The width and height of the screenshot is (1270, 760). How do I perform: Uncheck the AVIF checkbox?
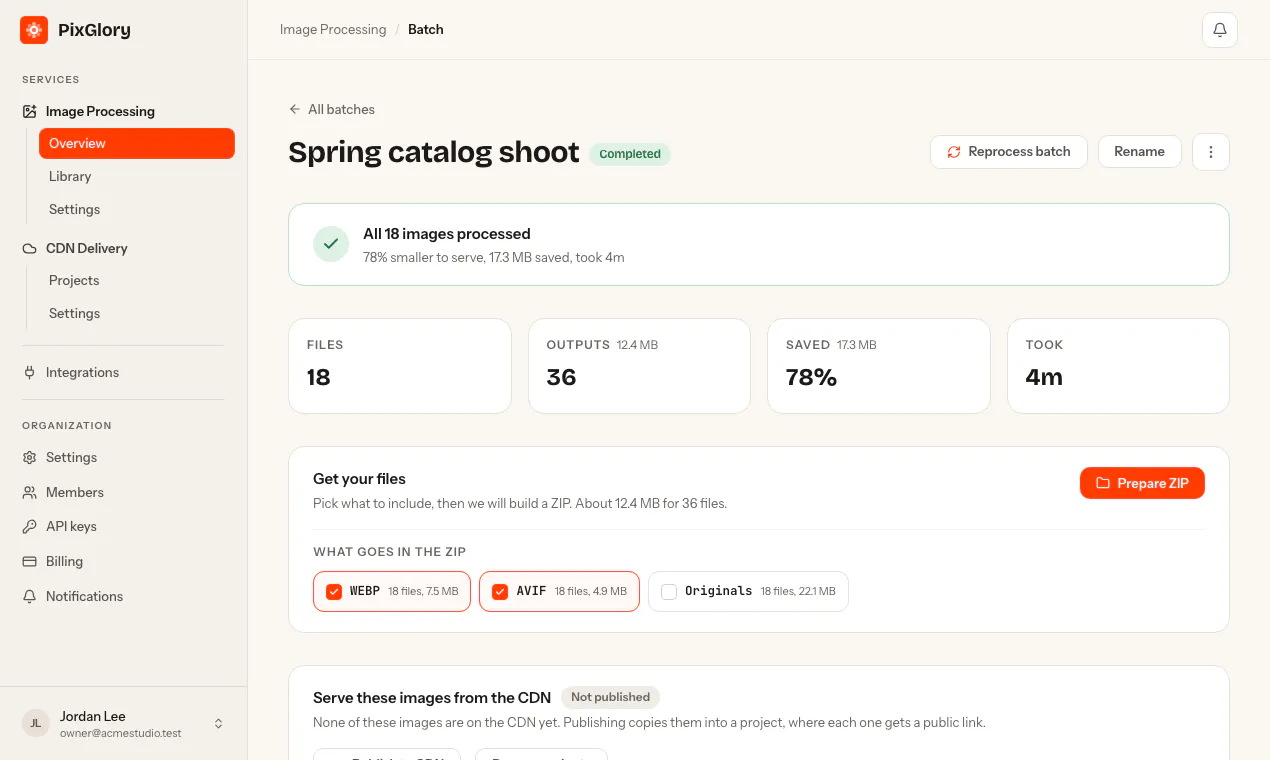[500, 591]
